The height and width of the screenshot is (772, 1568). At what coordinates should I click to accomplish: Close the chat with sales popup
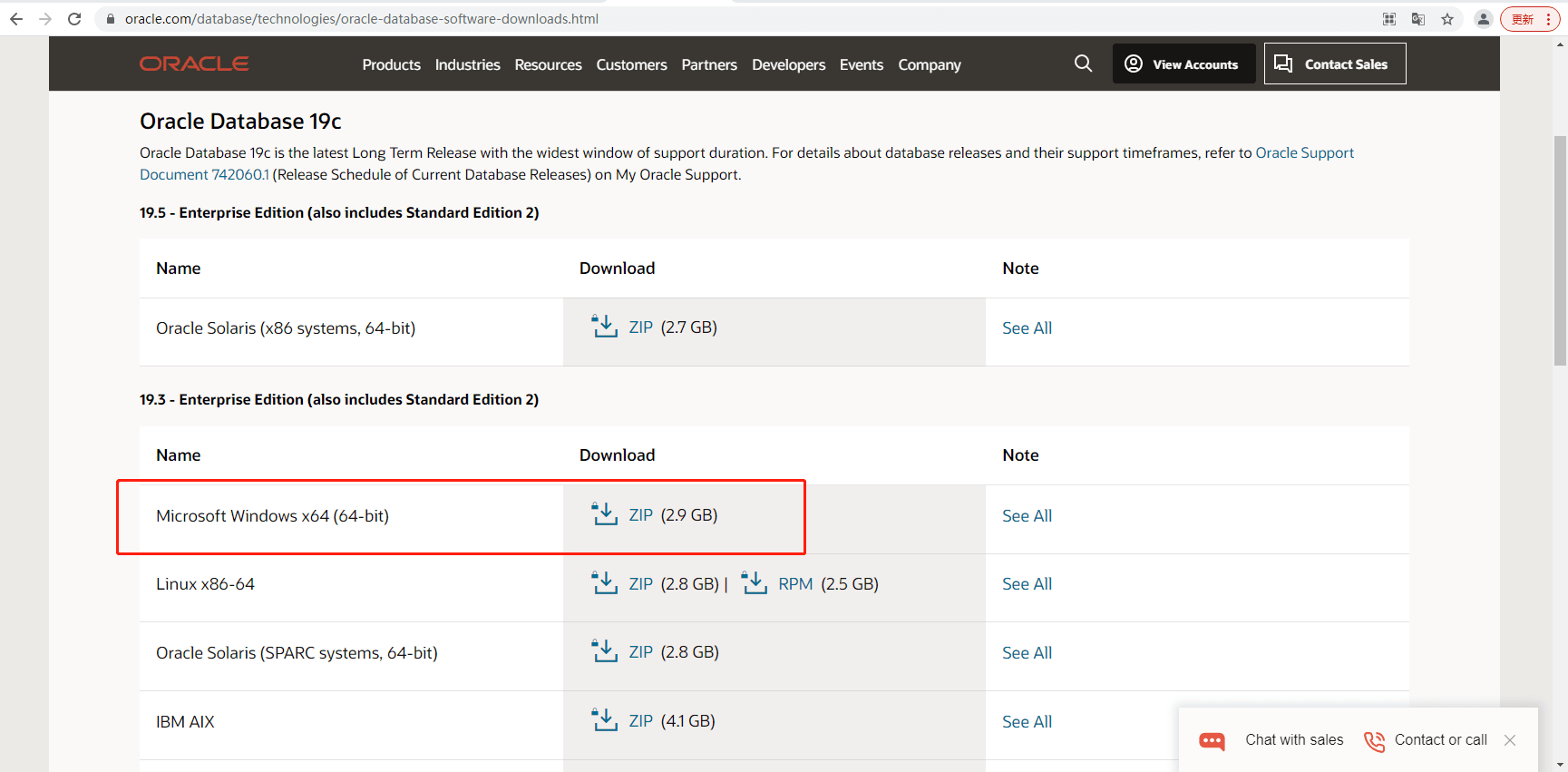(x=1510, y=740)
